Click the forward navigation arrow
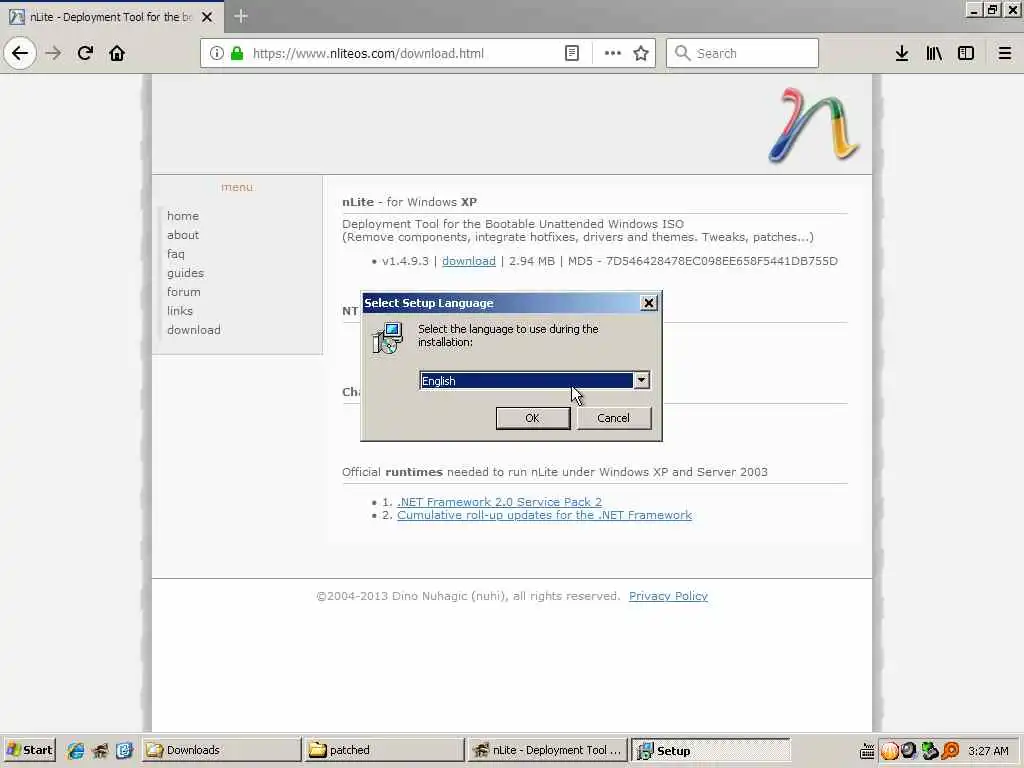 [x=53, y=53]
